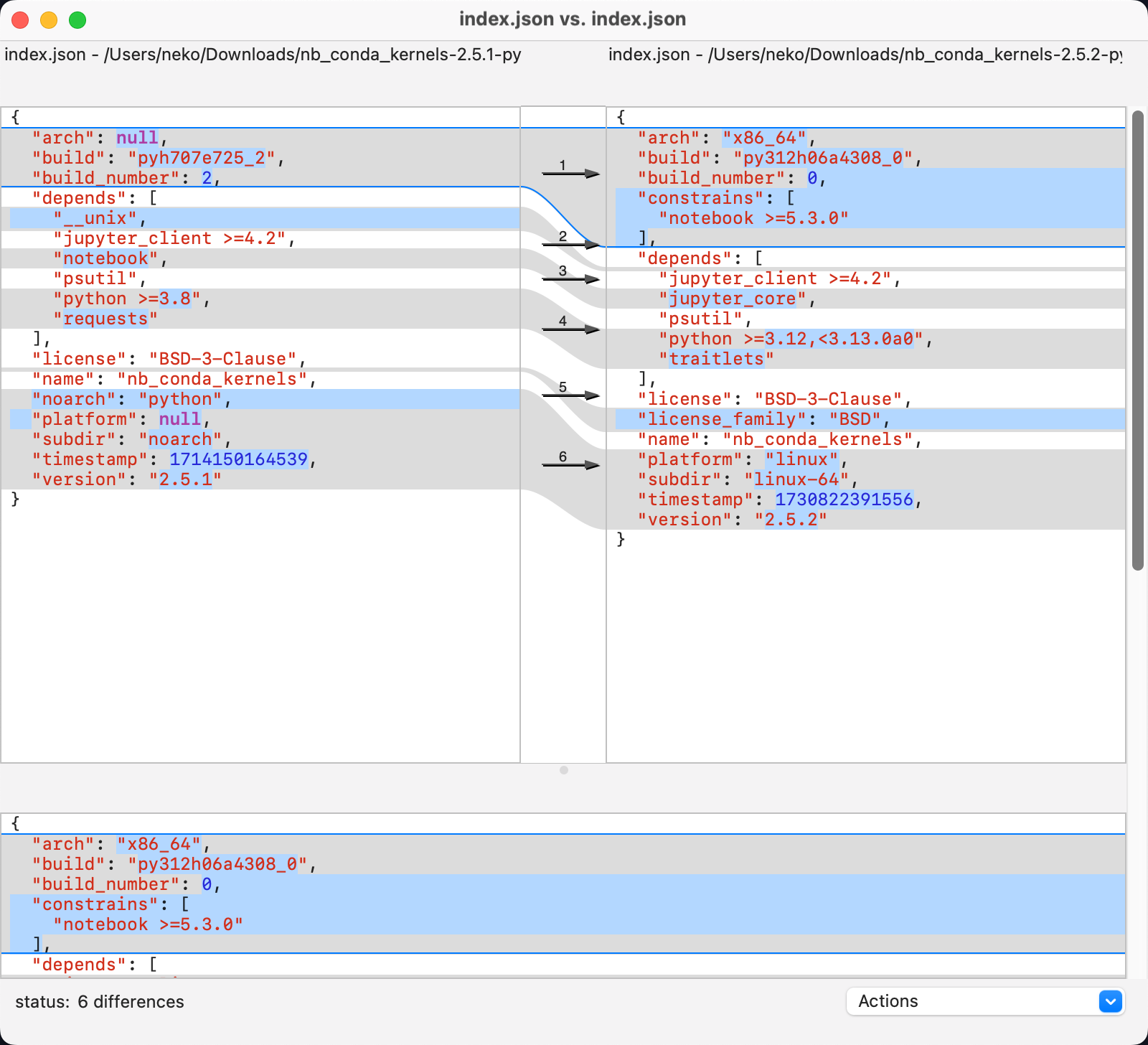Click difference arrow number 1
Viewport: 1148px width, 1045px height.
click(570, 173)
